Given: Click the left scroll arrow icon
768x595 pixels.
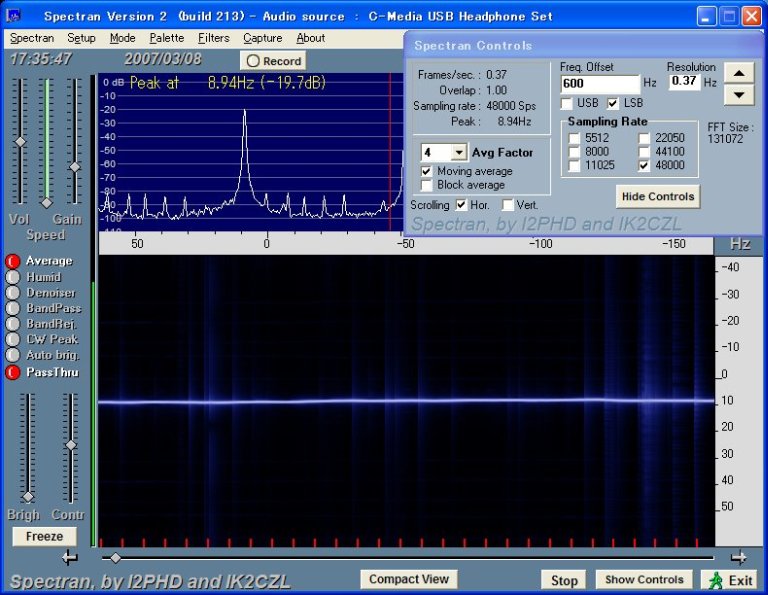Looking at the screenshot, I should pos(70,558).
